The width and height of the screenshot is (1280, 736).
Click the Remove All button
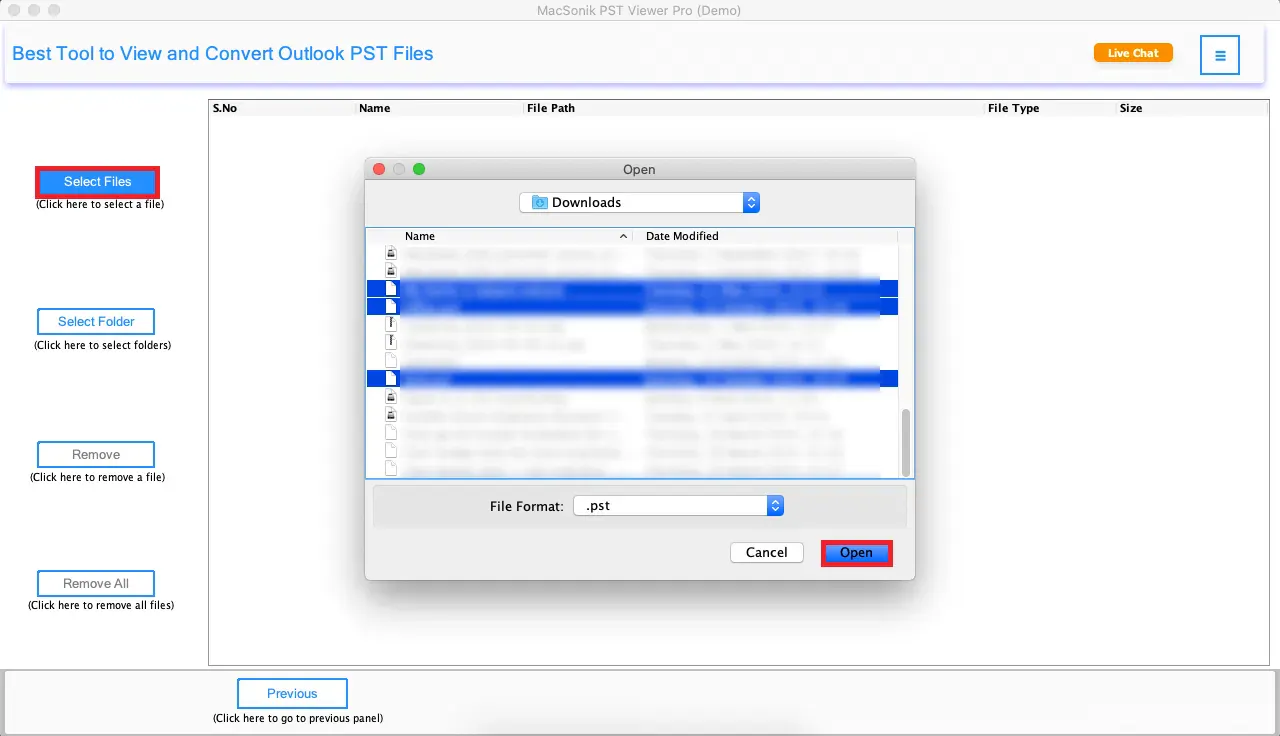96,583
